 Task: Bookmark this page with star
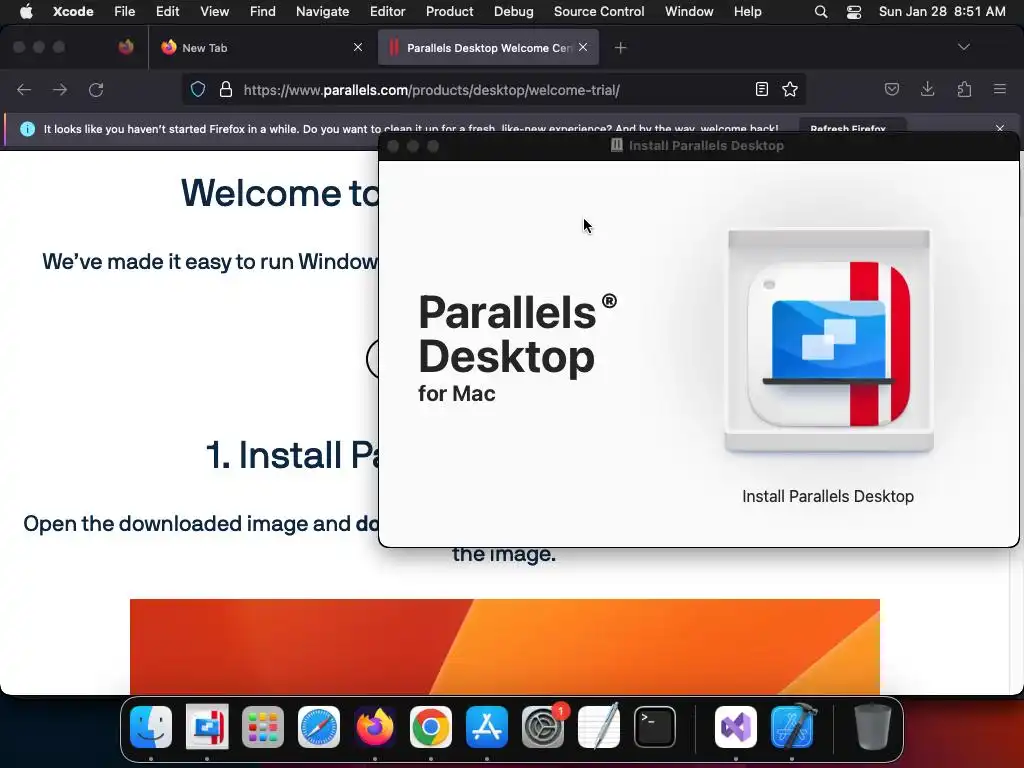790,89
